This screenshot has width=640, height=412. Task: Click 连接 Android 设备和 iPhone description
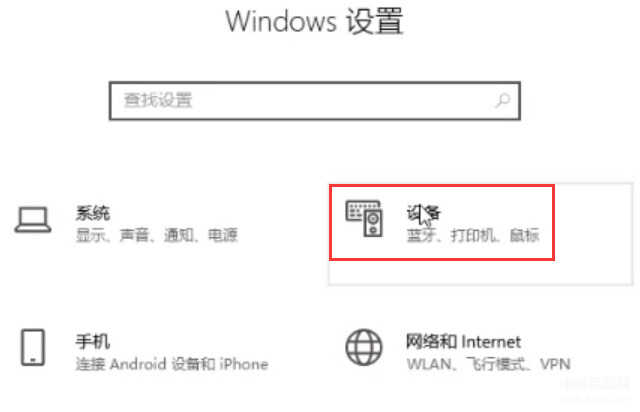tap(172, 364)
